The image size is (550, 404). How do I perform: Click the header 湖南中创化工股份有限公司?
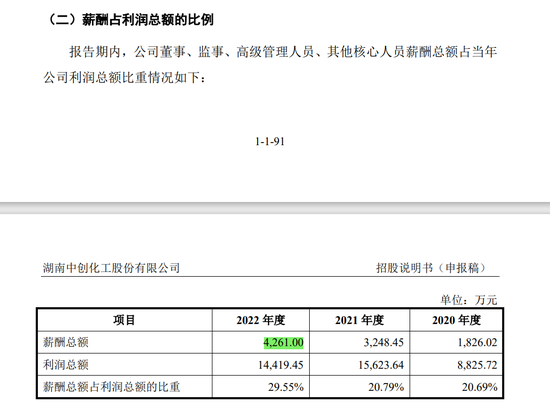coord(111,268)
